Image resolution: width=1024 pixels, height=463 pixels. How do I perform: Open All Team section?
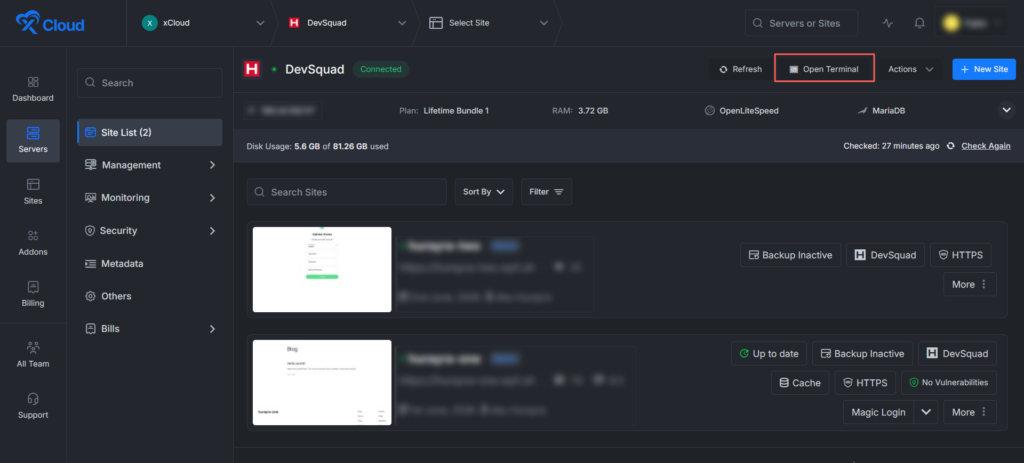[33, 355]
